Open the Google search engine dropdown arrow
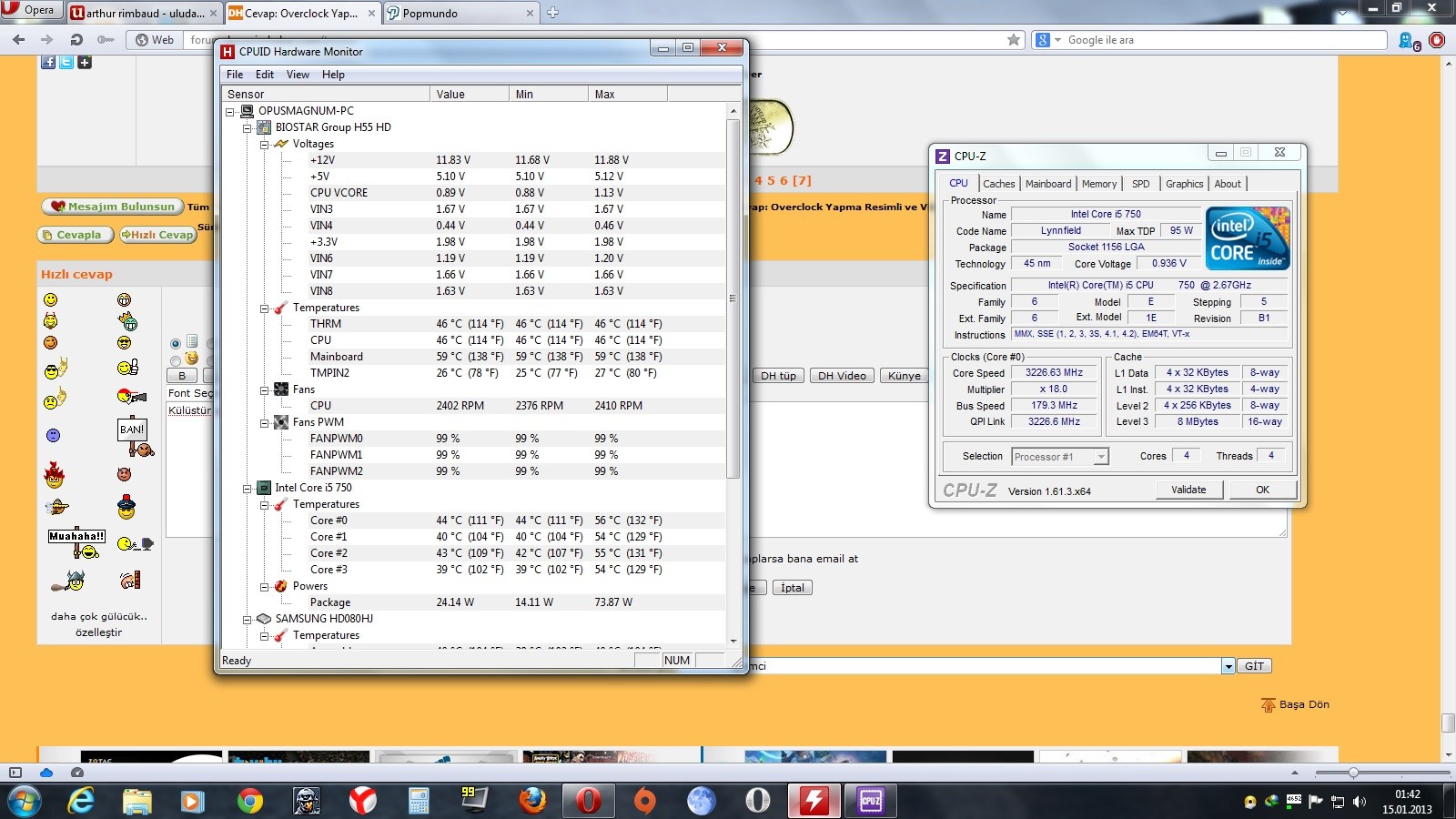 [1057, 40]
